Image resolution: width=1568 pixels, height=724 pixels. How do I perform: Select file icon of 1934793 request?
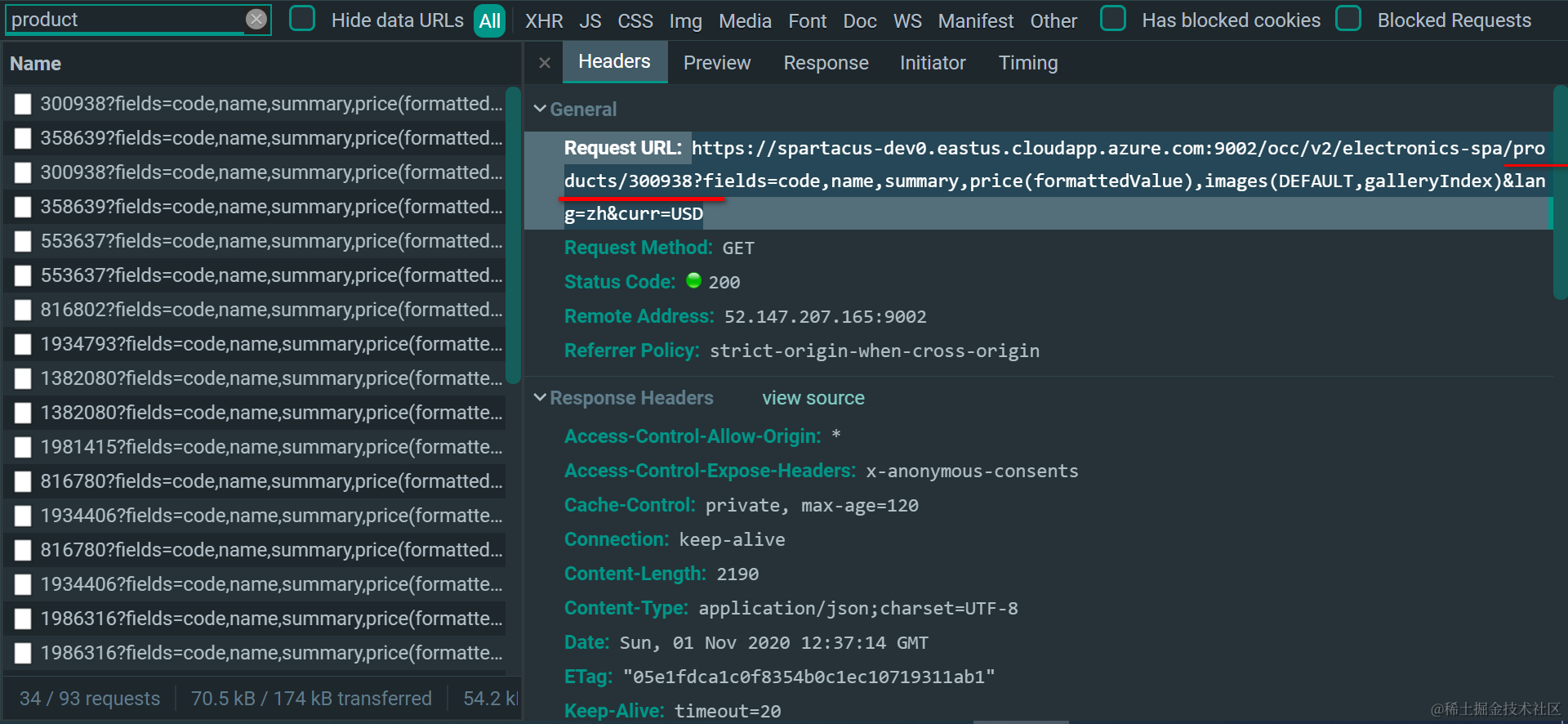click(x=23, y=344)
